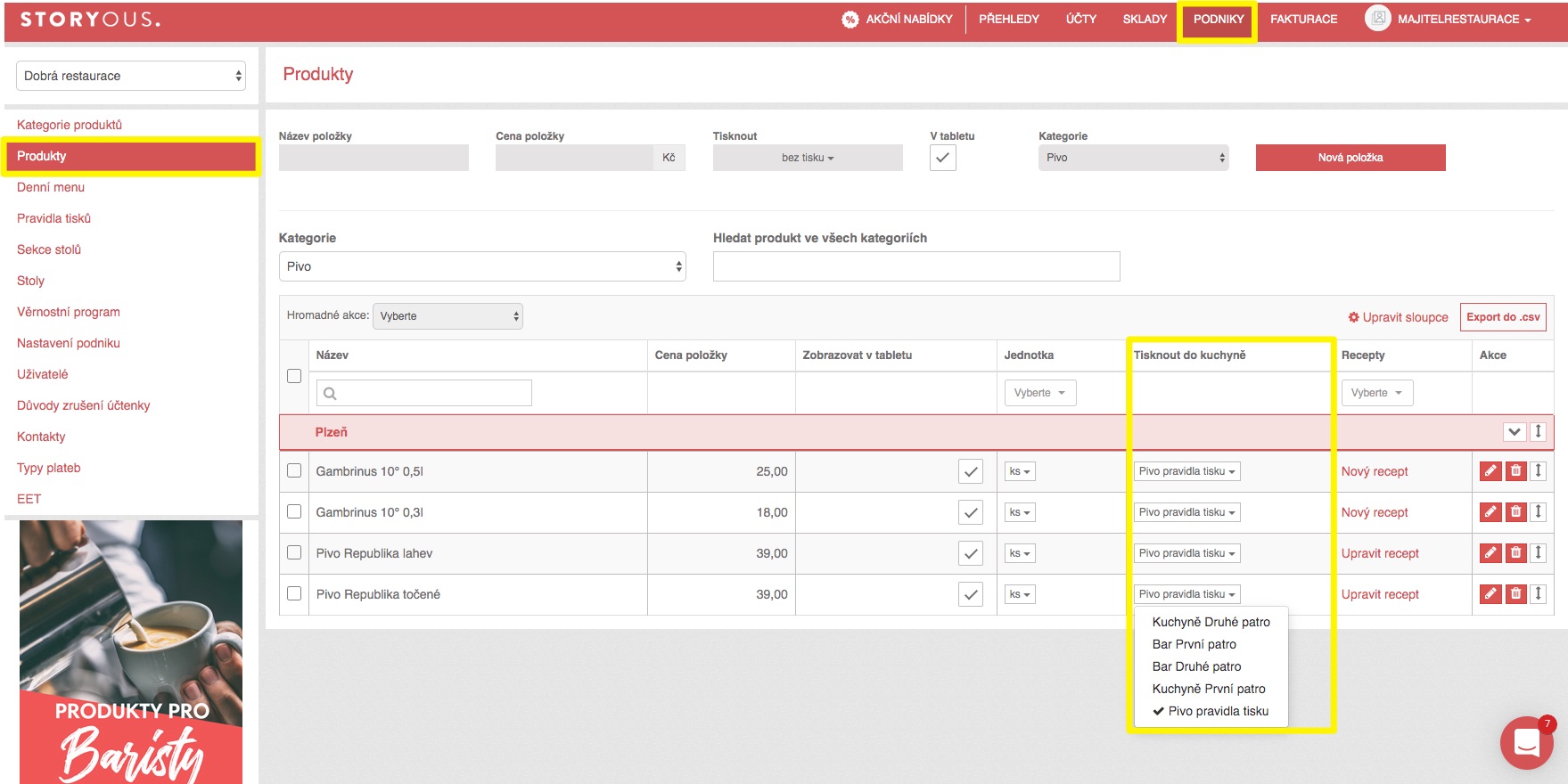Collapse the Plzeň group chevron
The height and width of the screenshot is (784, 1568).
point(1515,431)
